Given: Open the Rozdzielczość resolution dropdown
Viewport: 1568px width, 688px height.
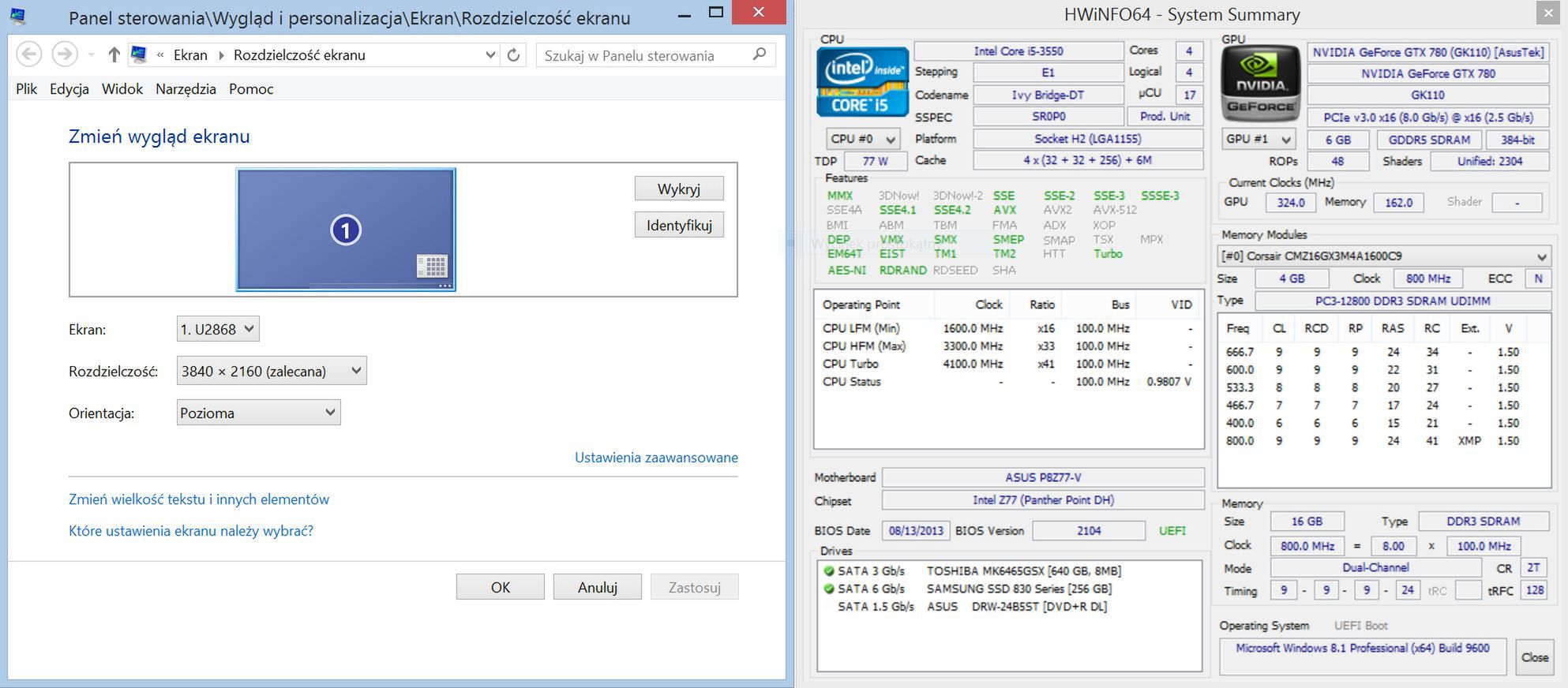Looking at the screenshot, I should [272, 371].
